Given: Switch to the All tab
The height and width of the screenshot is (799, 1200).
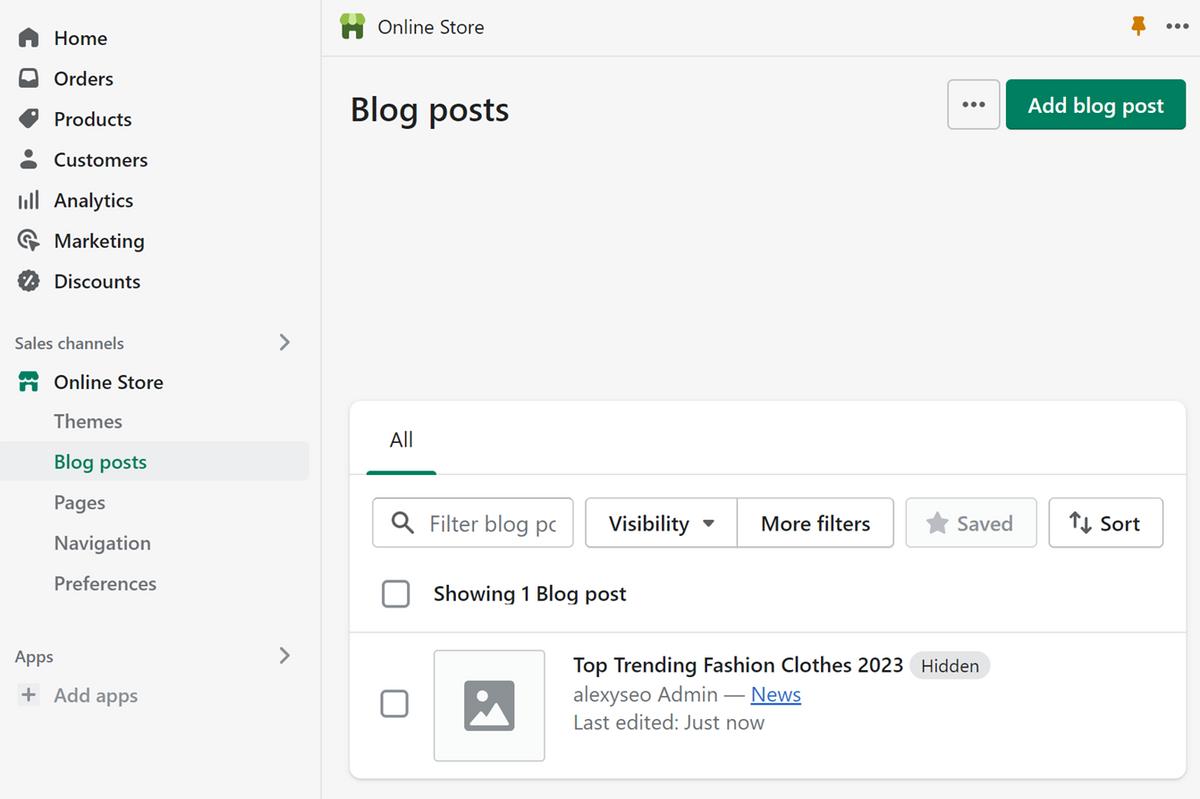Looking at the screenshot, I should pyautogui.click(x=400, y=440).
